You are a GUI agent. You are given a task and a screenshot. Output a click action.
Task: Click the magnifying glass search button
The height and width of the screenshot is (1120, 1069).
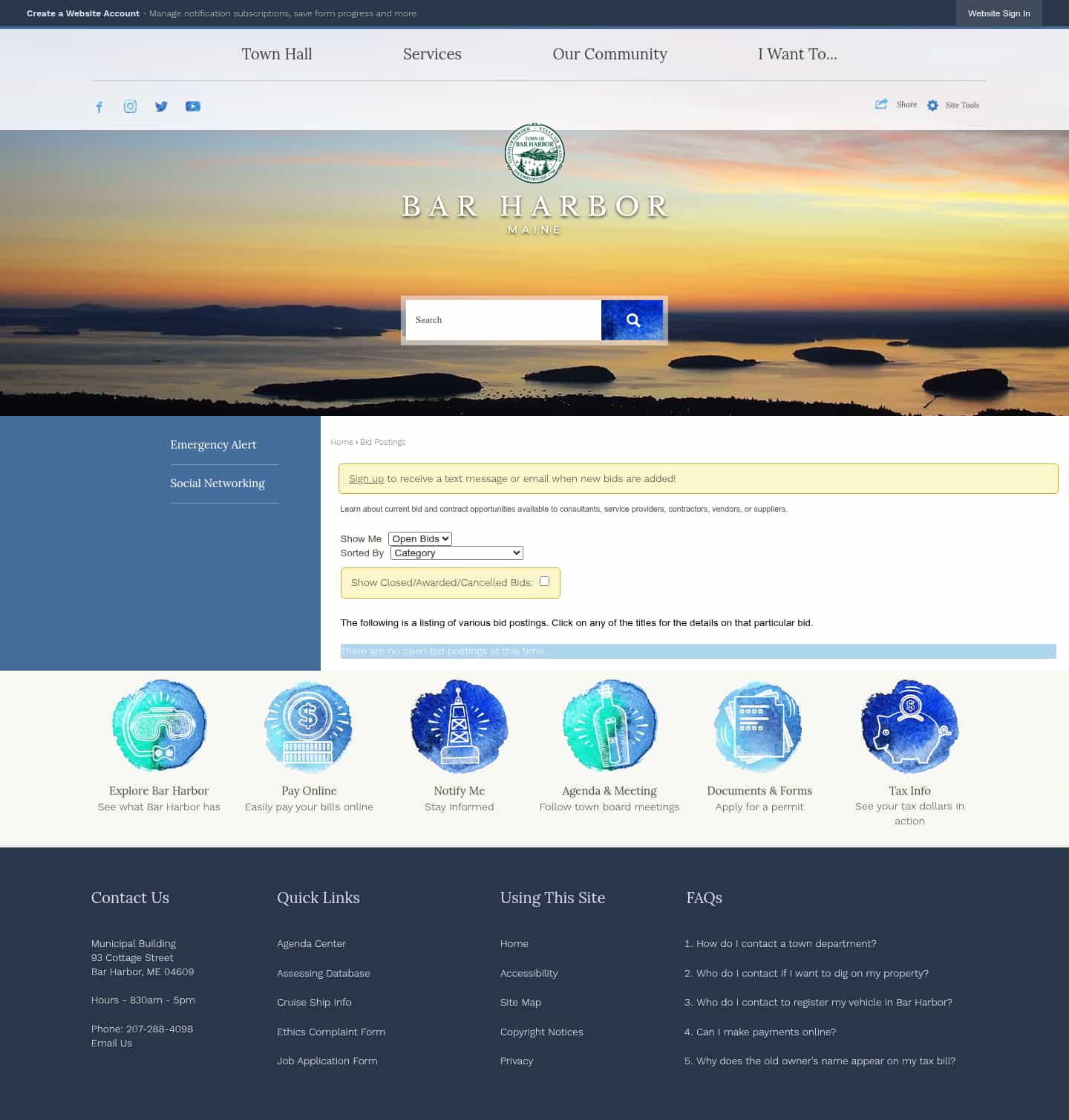tap(632, 320)
